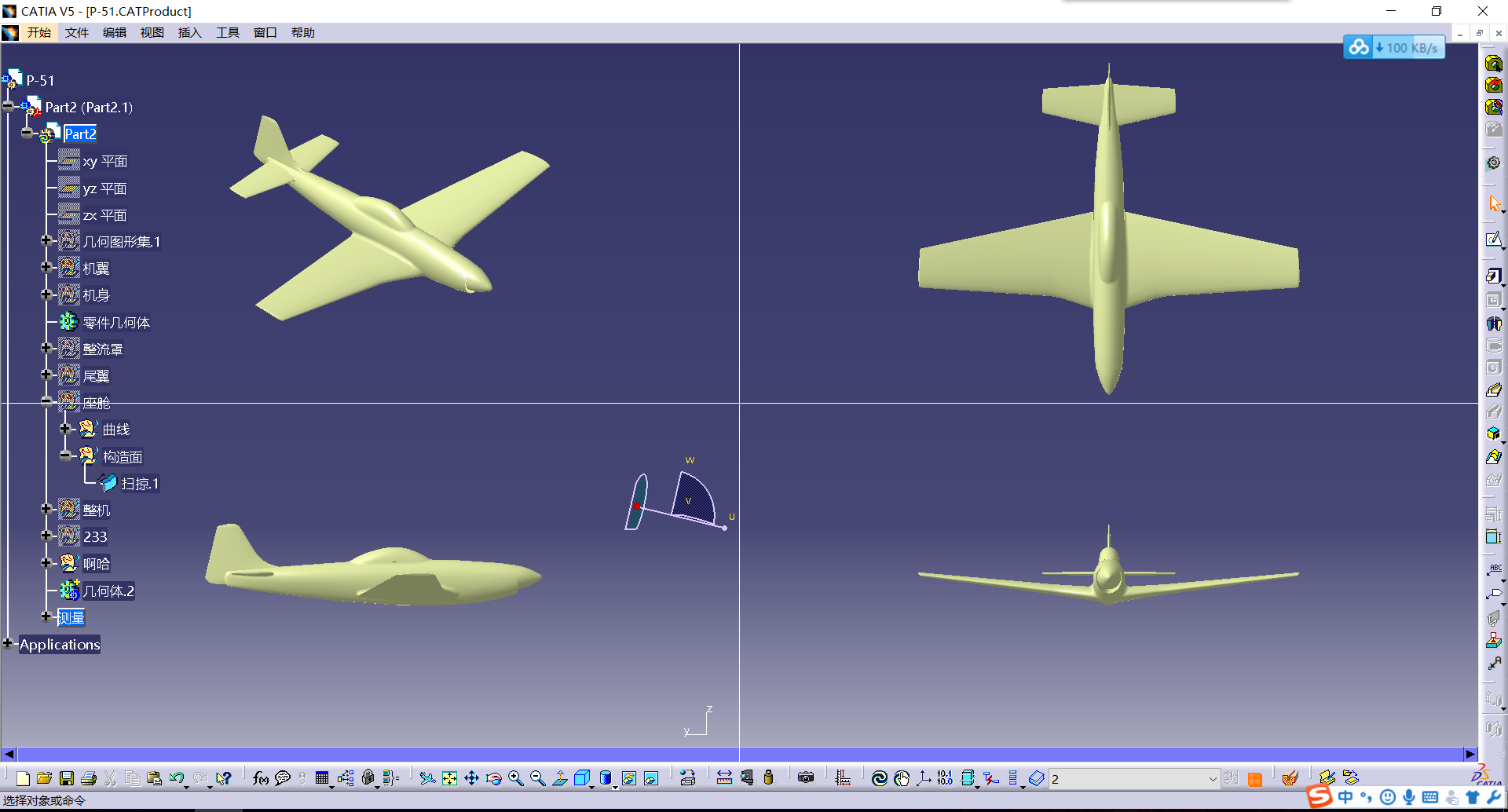This screenshot has height=812, width=1508.
Task: Open the Formula f(x) tool
Action: pos(261,778)
